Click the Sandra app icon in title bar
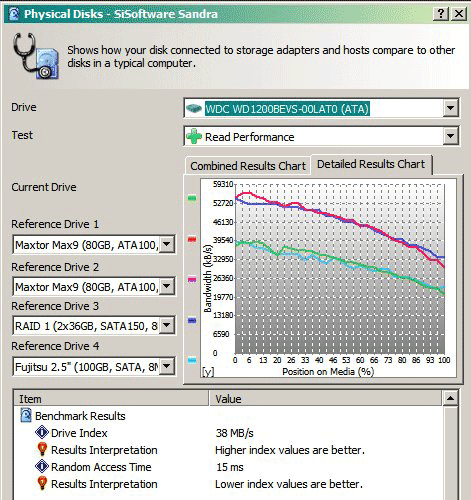This screenshot has width=471, height=500. coord(14,14)
